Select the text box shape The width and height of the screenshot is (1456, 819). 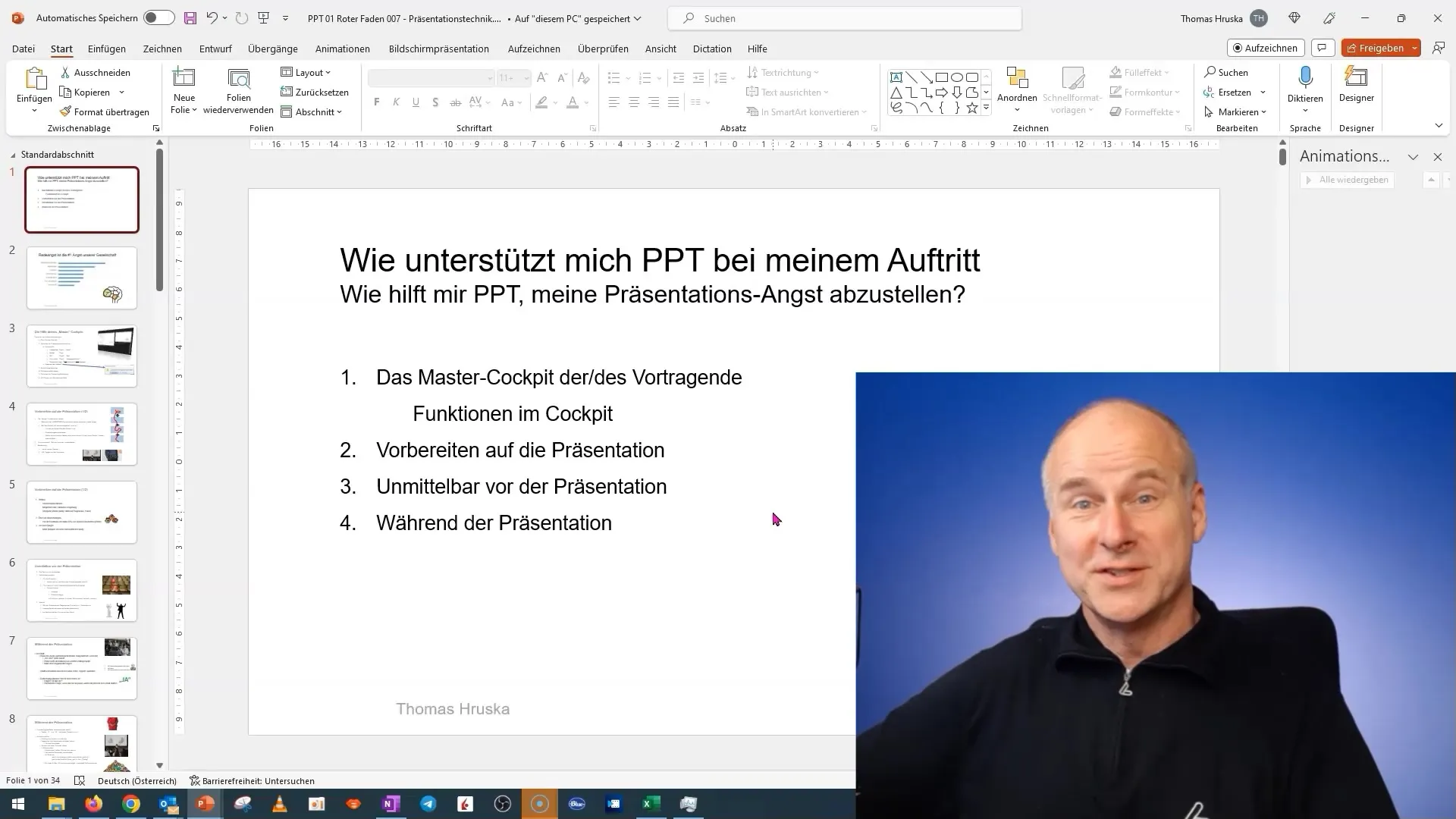point(896,77)
